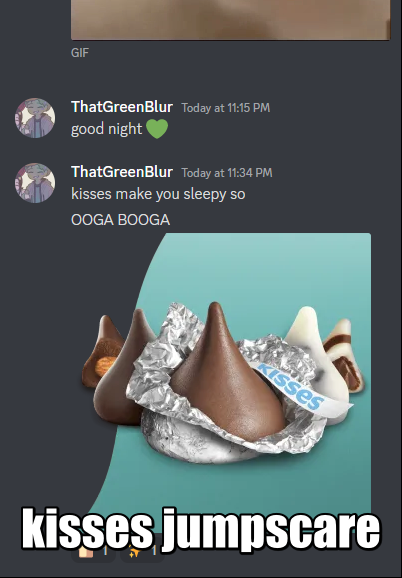Screen dimensions: 402x578
Task: Click the kisses jumpscare caption text
Action: 201,530
